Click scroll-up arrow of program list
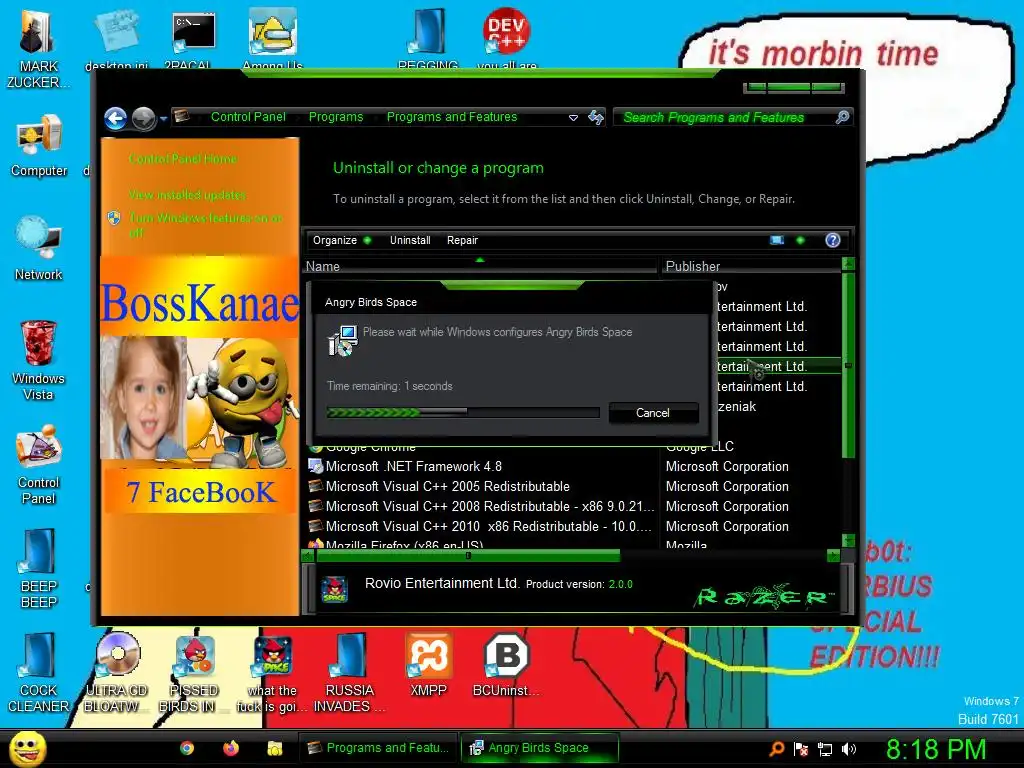This screenshot has height=768, width=1024. 848,264
